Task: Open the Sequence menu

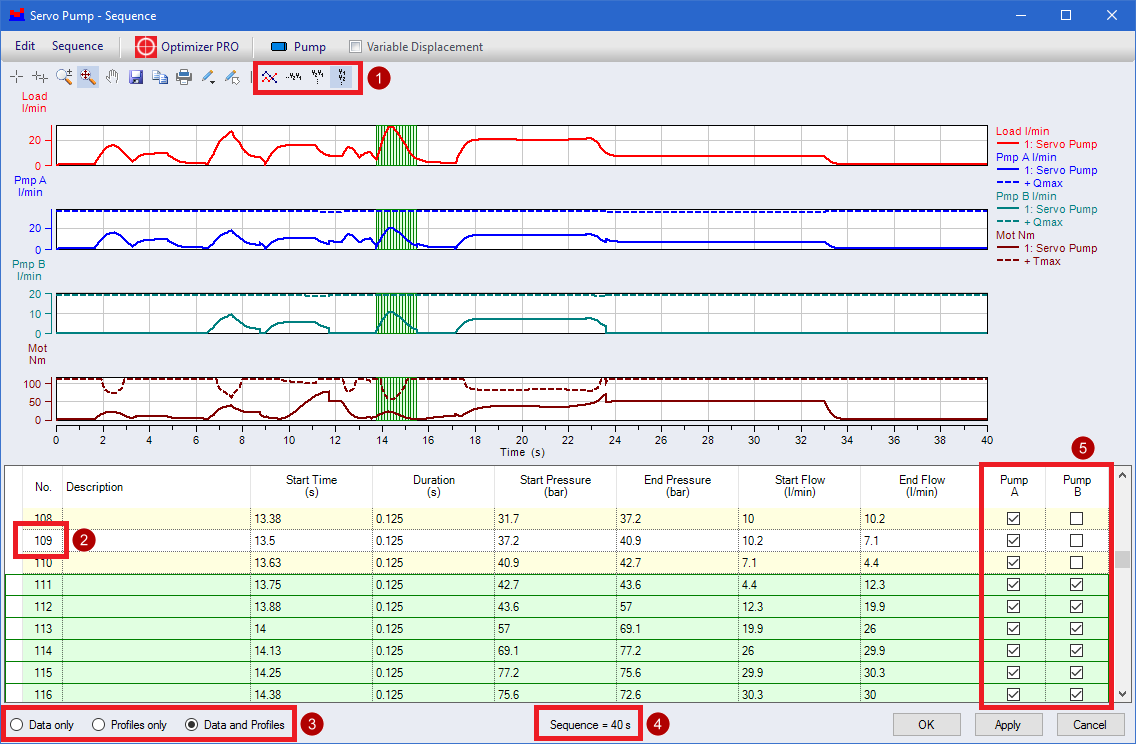Action: [x=78, y=46]
